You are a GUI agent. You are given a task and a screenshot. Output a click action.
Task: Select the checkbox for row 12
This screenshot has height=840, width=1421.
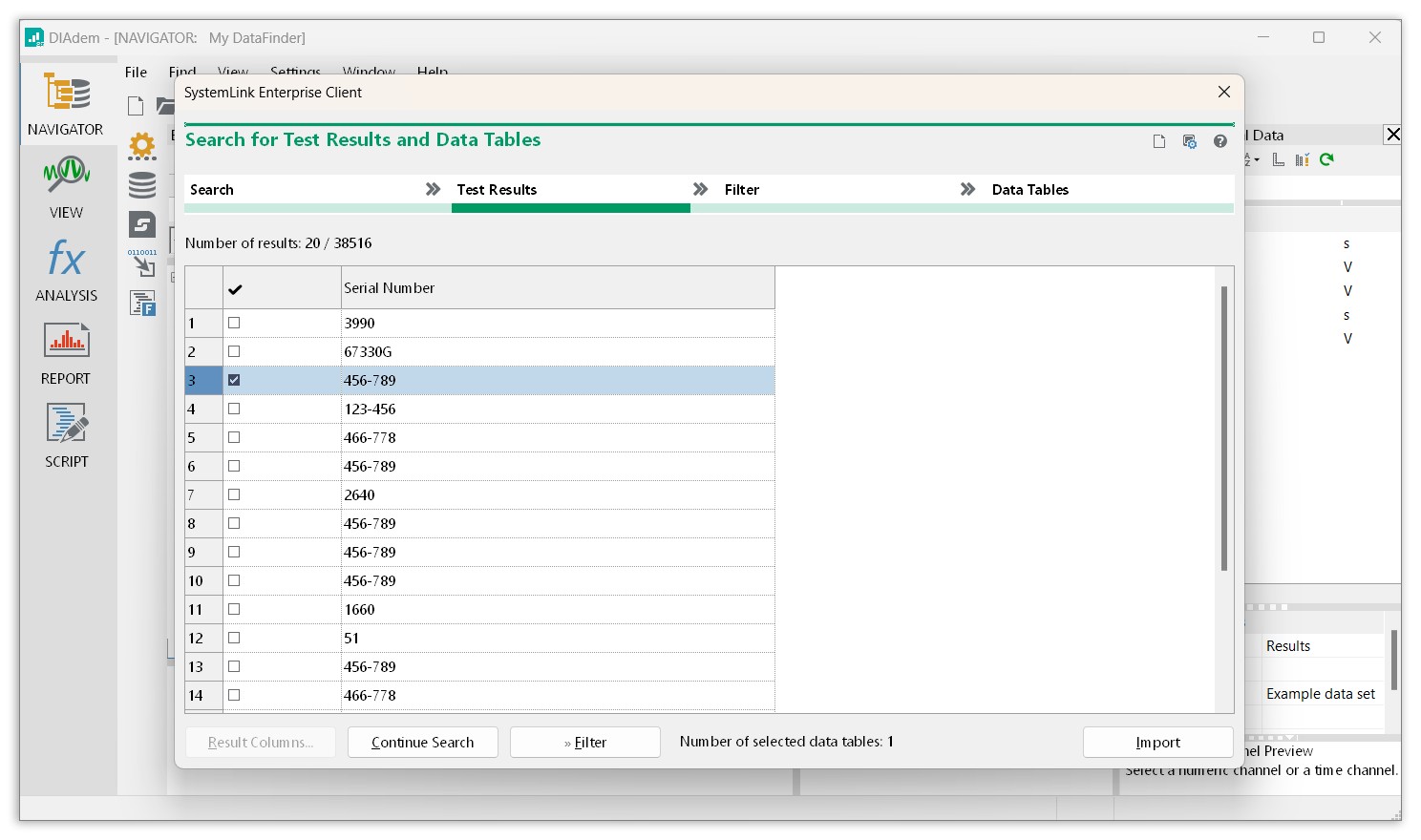234,638
